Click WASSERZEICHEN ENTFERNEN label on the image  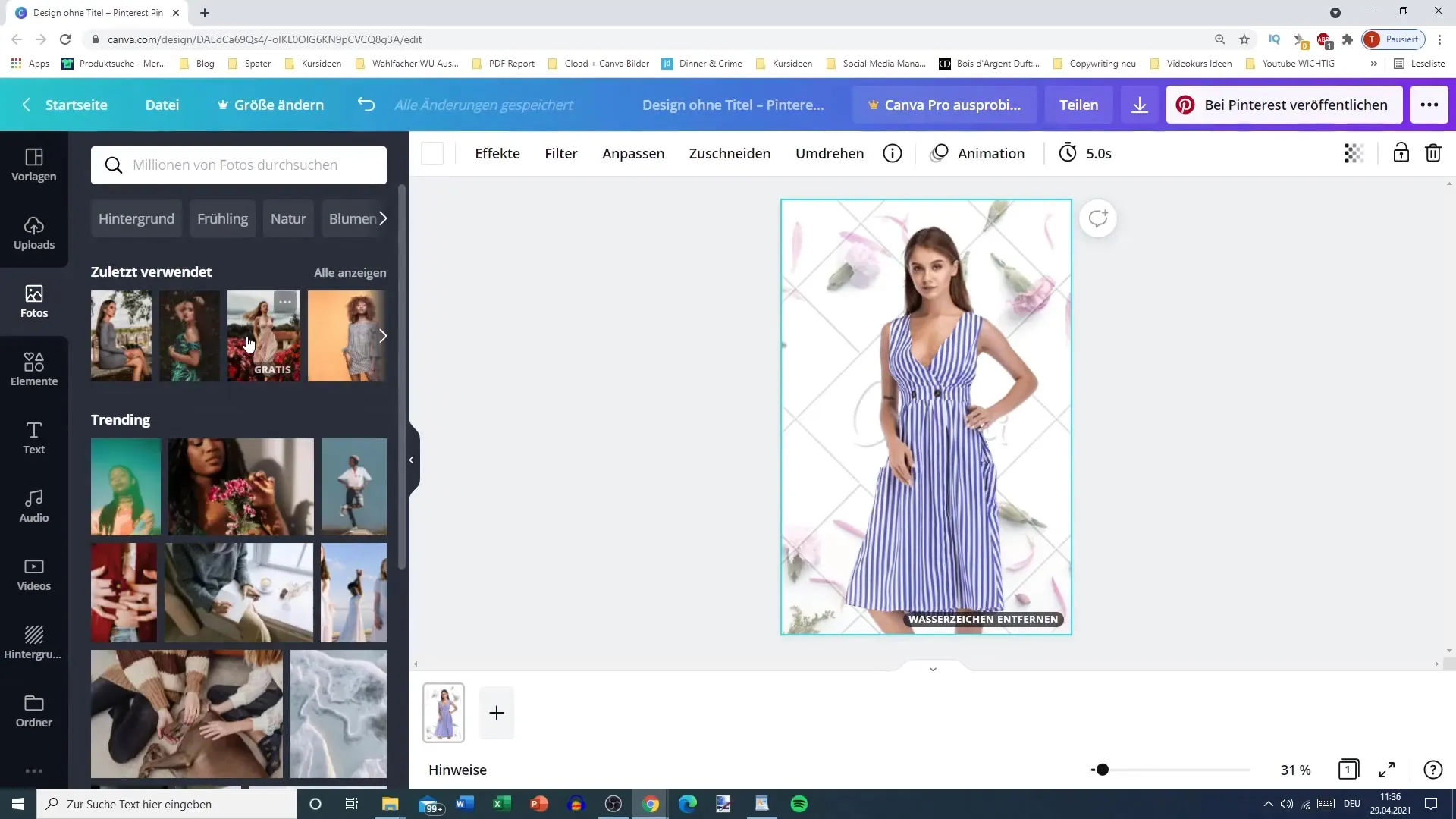coord(984,620)
